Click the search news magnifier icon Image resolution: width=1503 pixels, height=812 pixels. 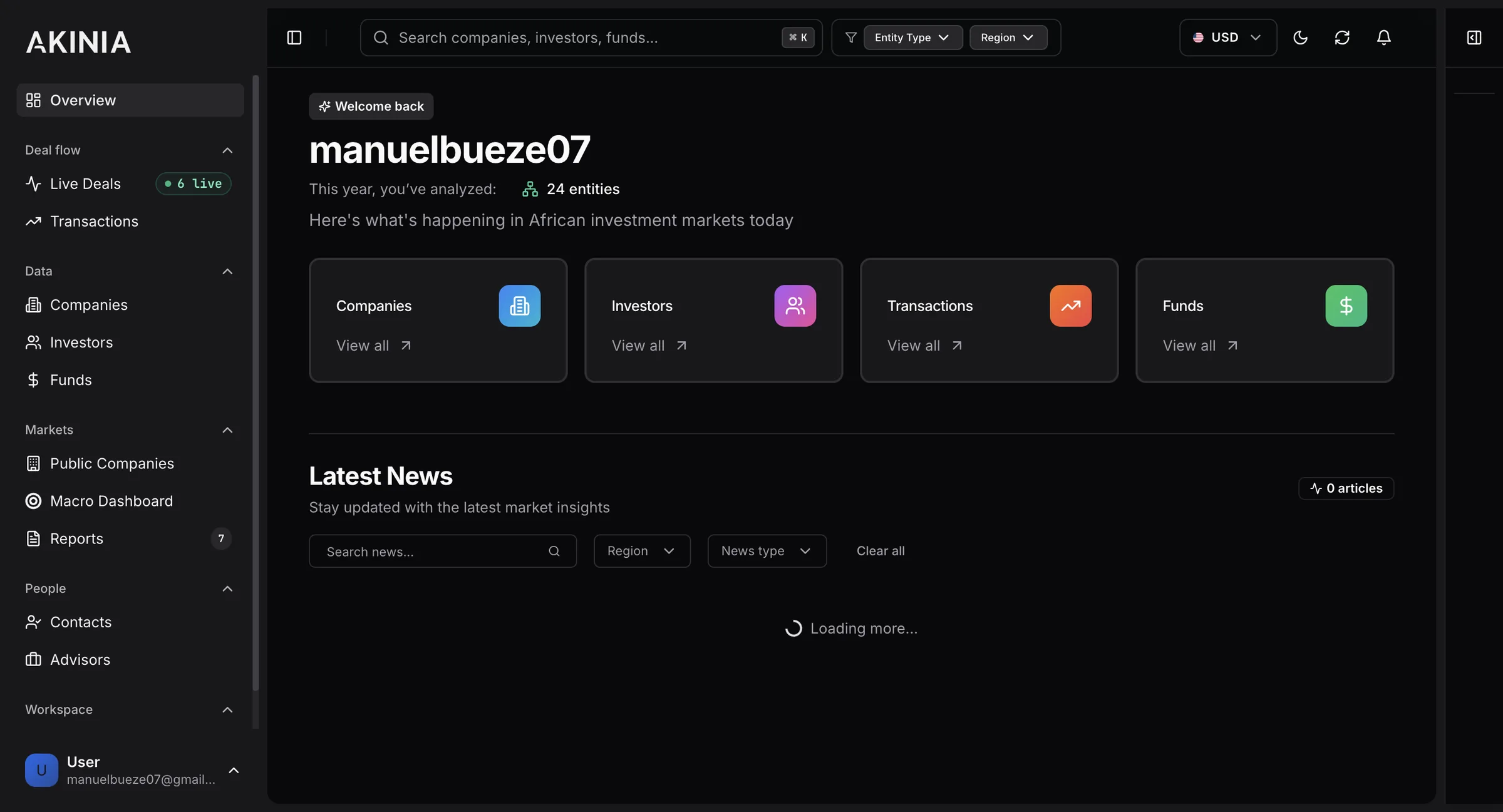[554, 551]
